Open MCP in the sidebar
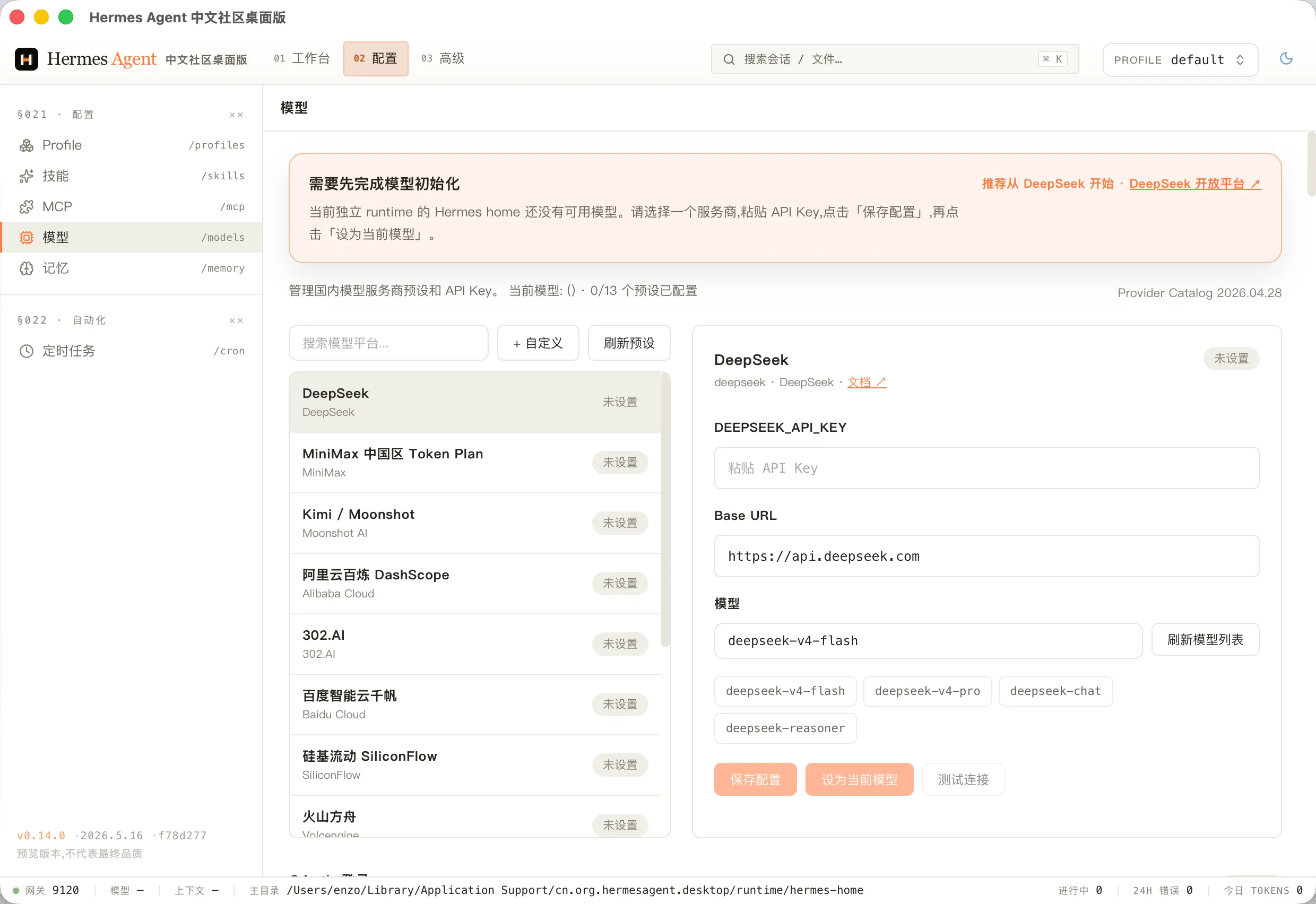 click(132, 207)
